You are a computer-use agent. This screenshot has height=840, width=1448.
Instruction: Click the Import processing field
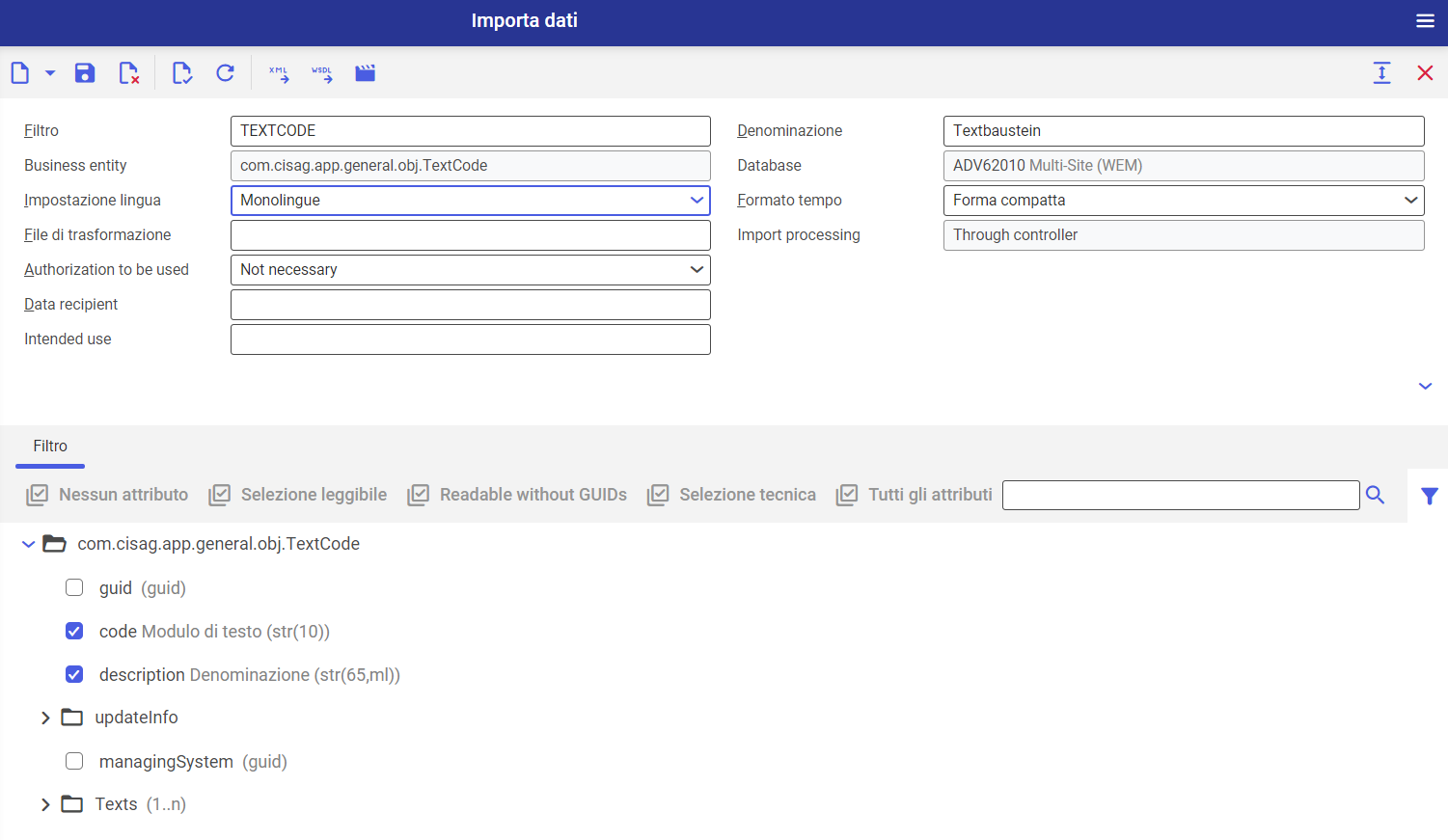1184,235
